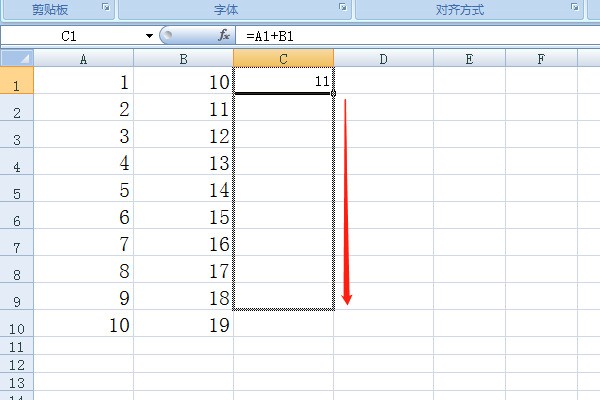Select column E header

[x=469, y=59]
